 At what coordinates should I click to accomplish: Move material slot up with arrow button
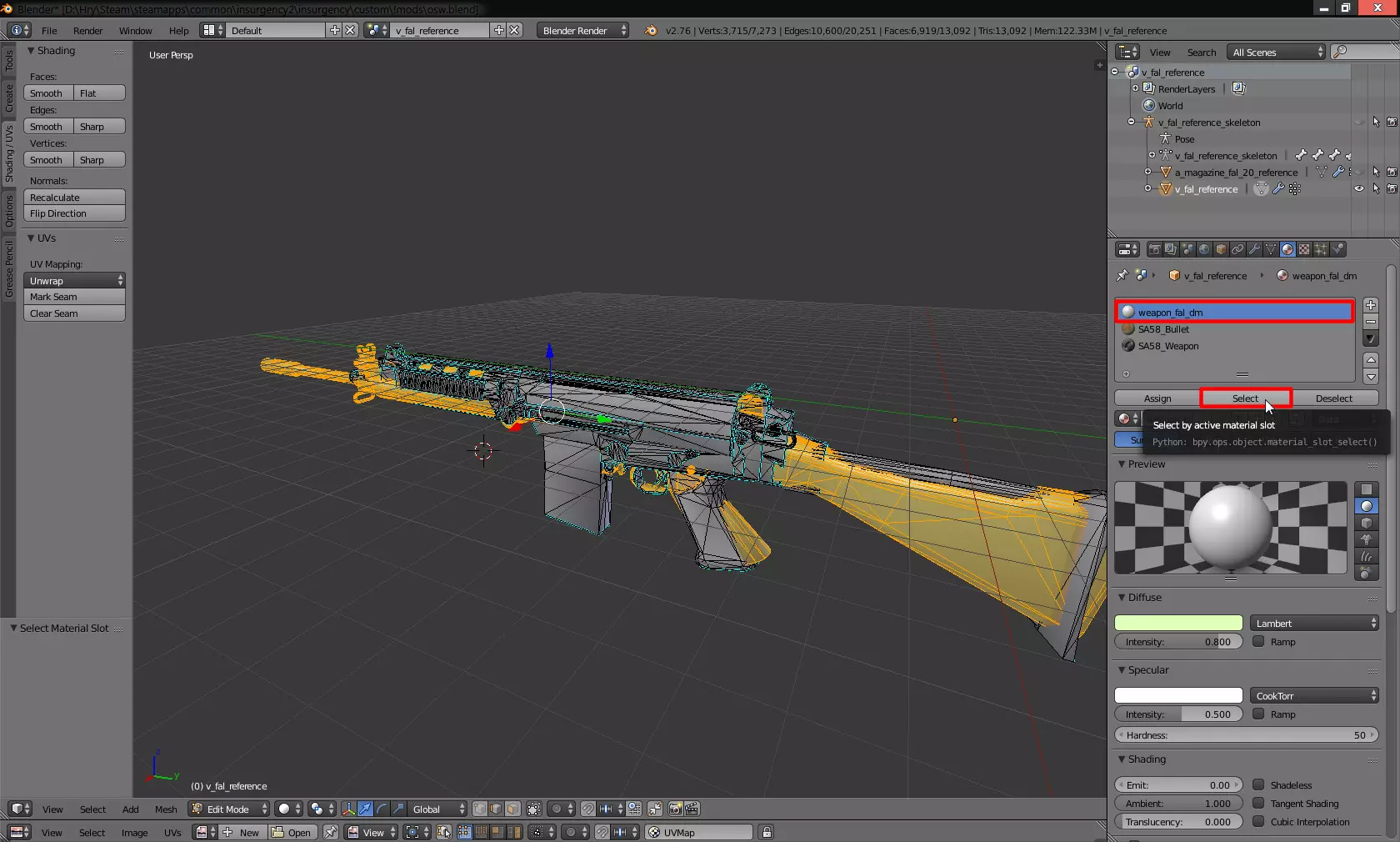pos(1371,359)
